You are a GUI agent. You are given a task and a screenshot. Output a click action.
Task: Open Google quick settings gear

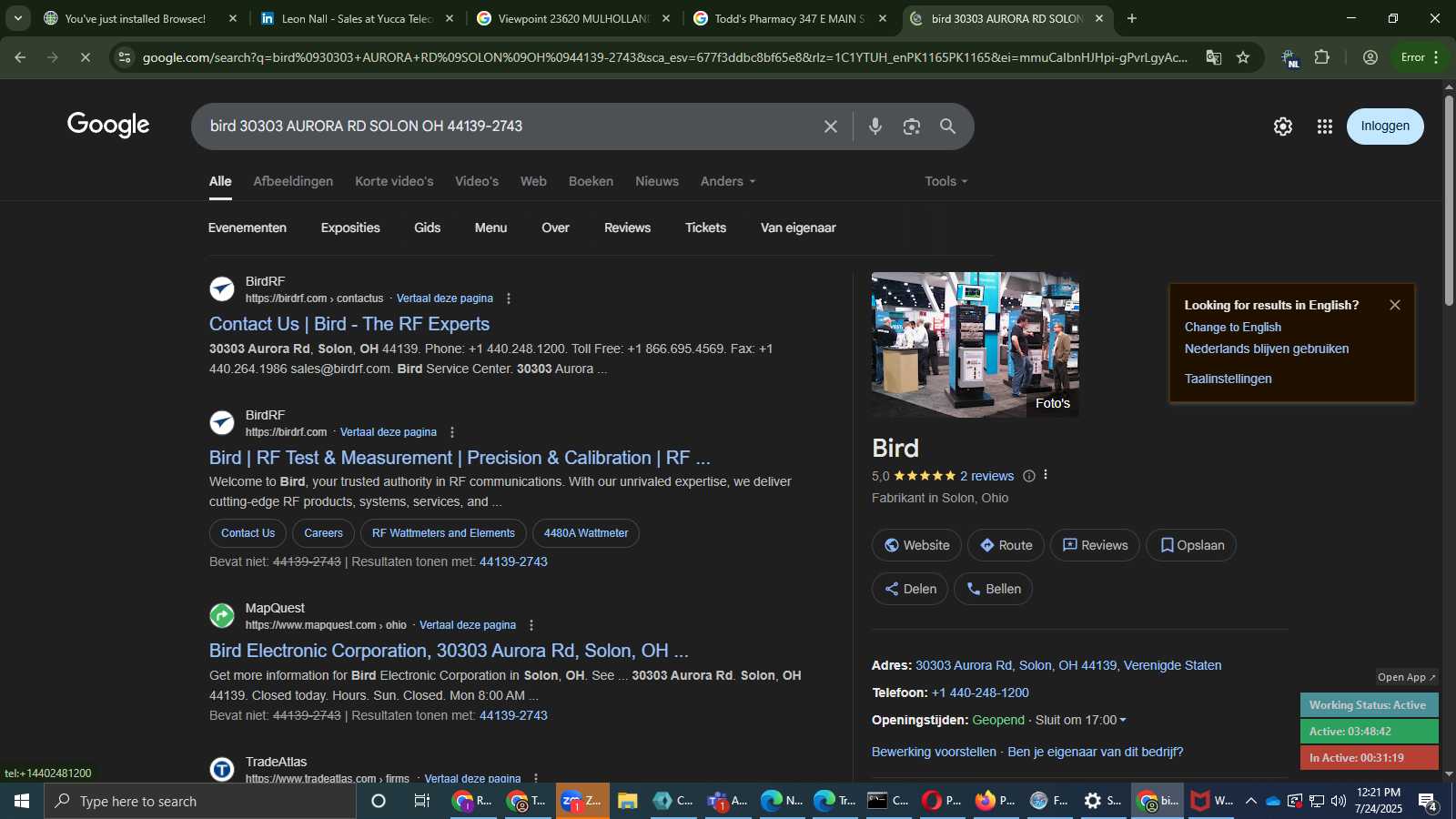(1283, 126)
